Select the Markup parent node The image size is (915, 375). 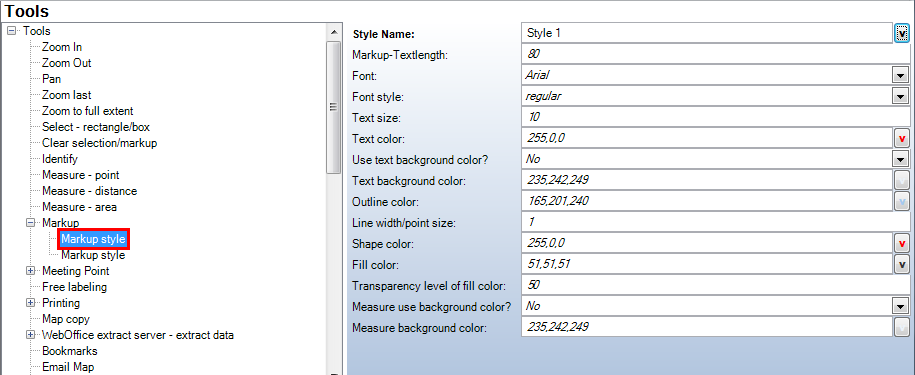point(61,223)
